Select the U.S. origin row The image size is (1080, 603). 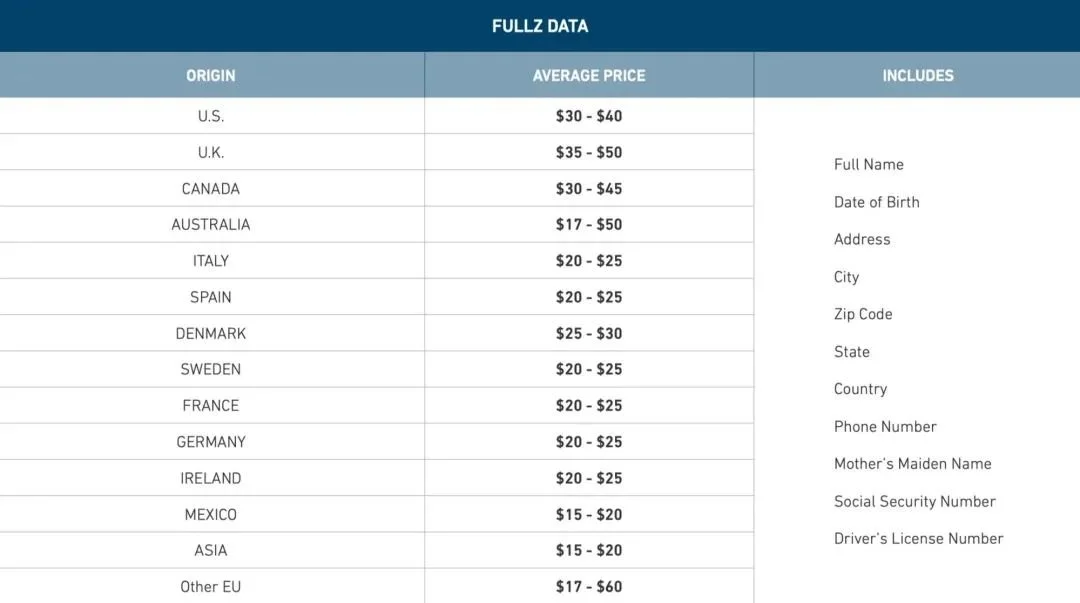coord(211,116)
